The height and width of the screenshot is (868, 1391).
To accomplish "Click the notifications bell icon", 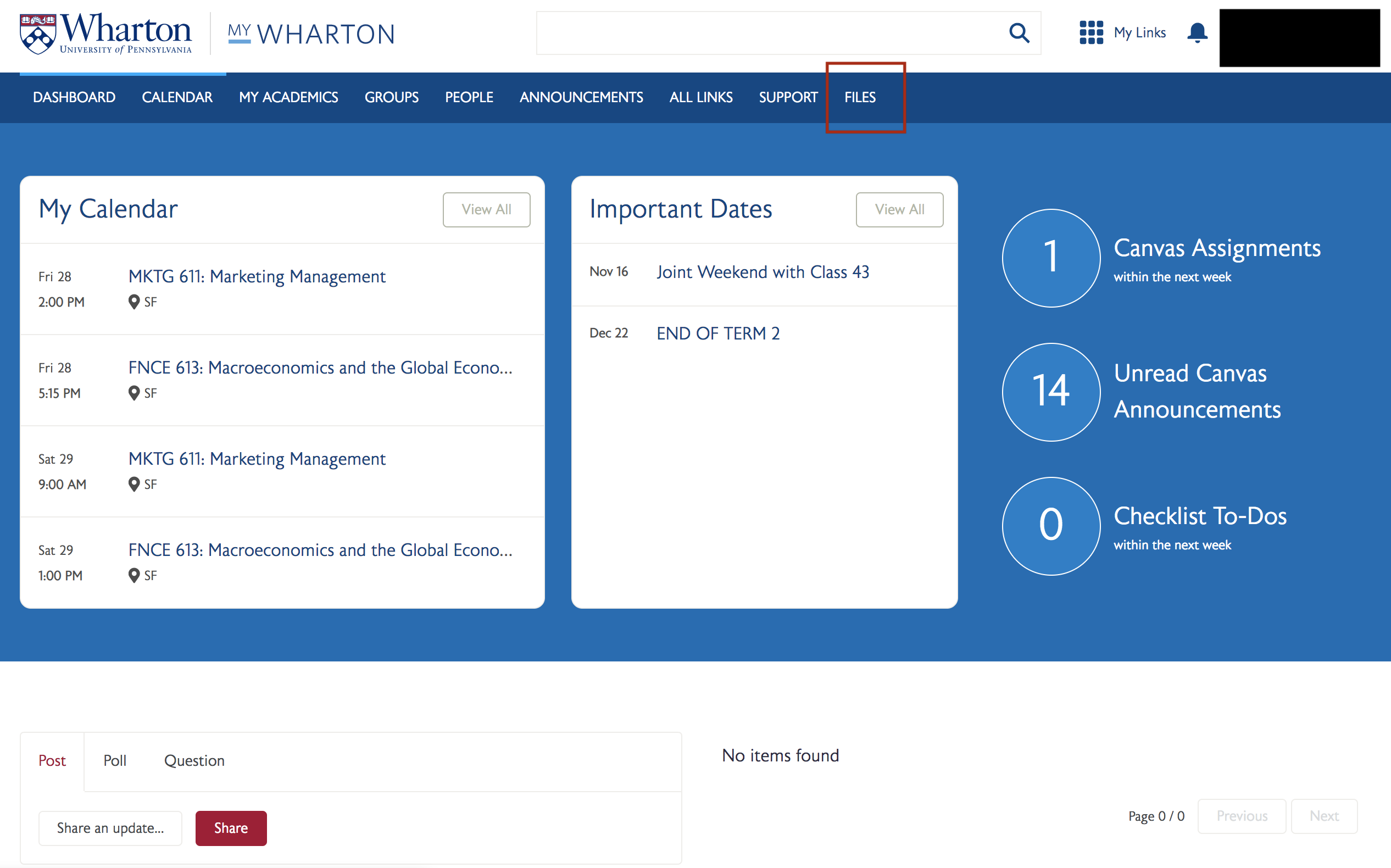I will pos(1197,33).
